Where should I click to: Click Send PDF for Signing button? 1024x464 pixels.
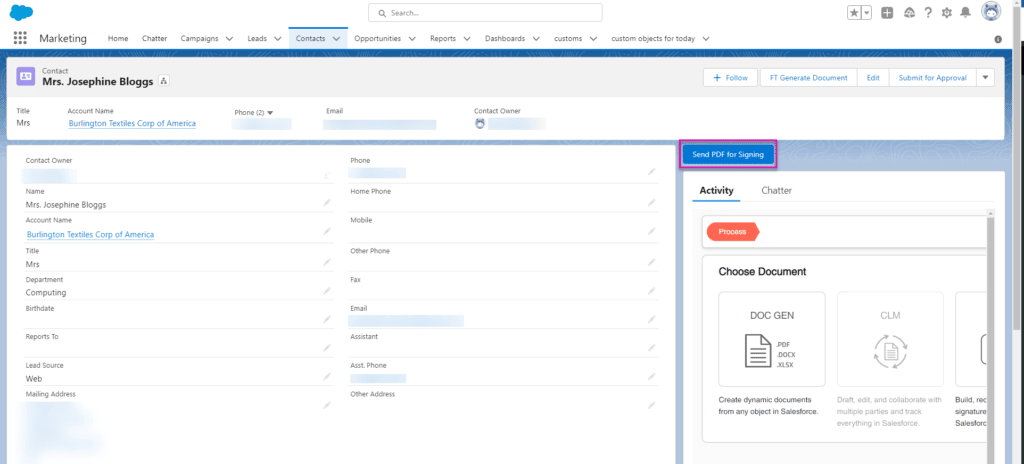click(728, 155)
